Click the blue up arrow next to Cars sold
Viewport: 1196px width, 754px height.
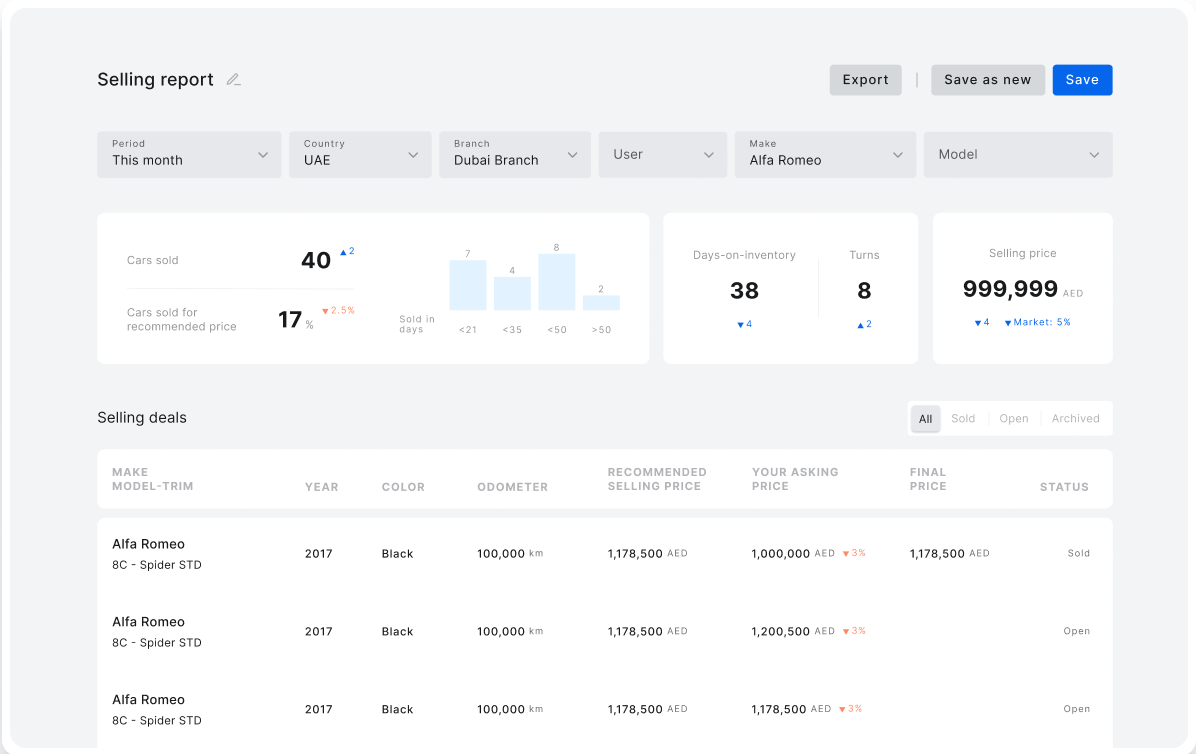(x=343, y=253)
